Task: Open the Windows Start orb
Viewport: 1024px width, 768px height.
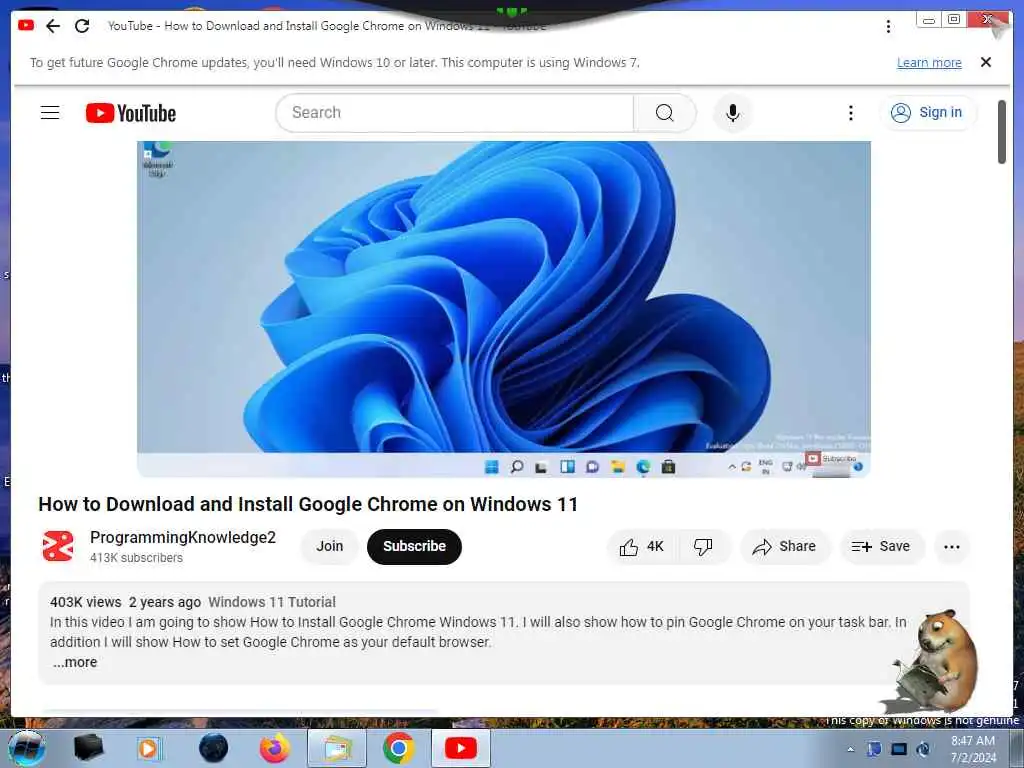Action: pos(27,748)
